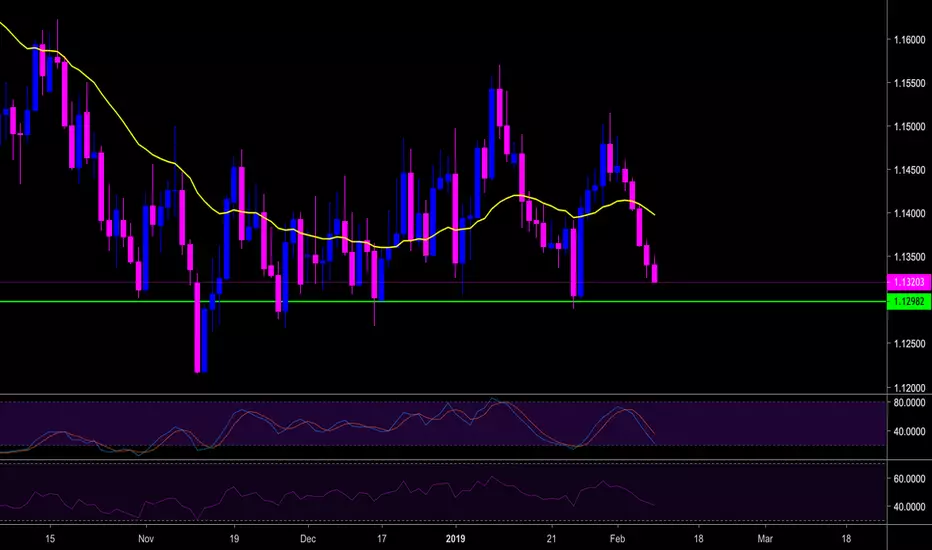Click the 1.12000 price axis label
This screenshot has height=550, width=932.
(909, 388)
